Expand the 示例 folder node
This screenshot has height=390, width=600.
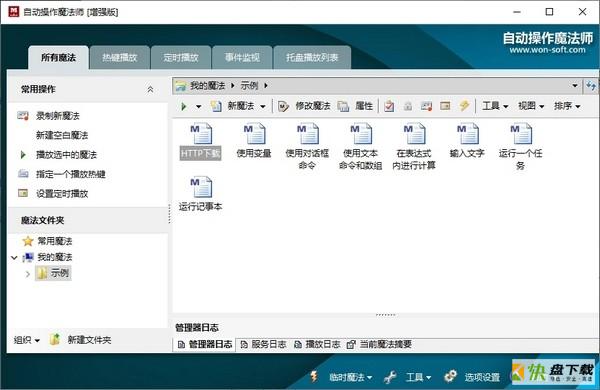(28, 274)
